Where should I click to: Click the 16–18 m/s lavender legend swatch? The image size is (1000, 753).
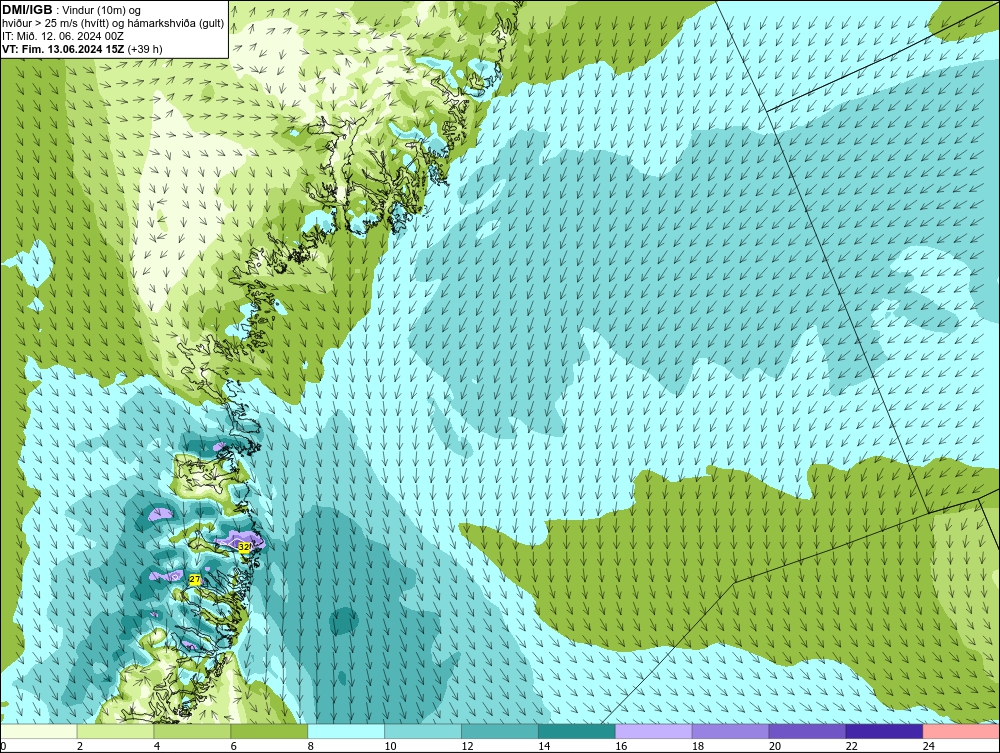tap(654, 731)
